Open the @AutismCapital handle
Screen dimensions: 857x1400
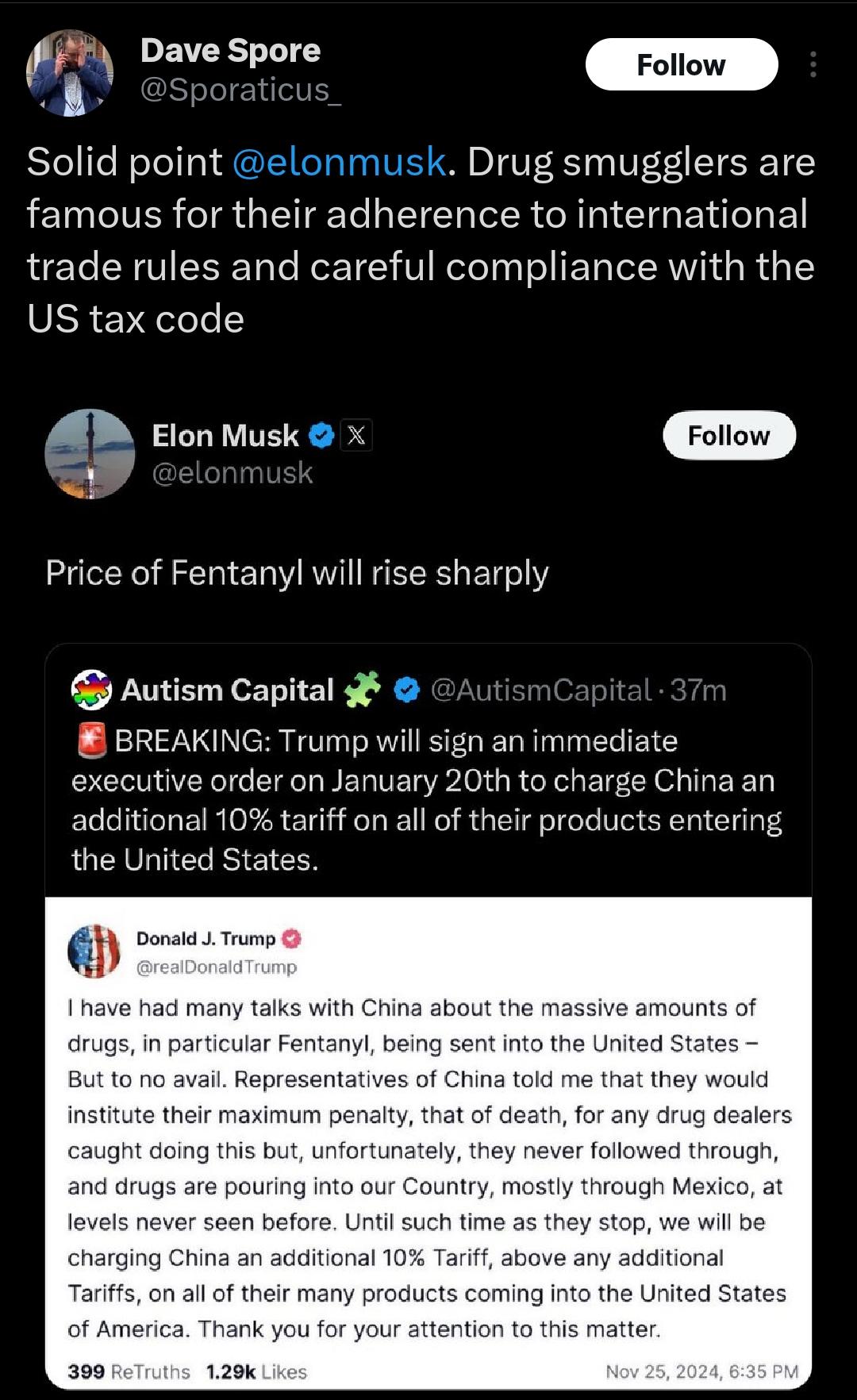coord(541,690)
